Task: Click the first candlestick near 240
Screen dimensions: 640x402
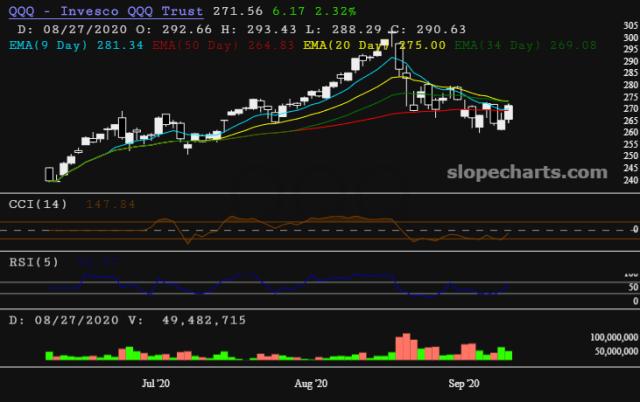Action: click(x=49, y=174)
